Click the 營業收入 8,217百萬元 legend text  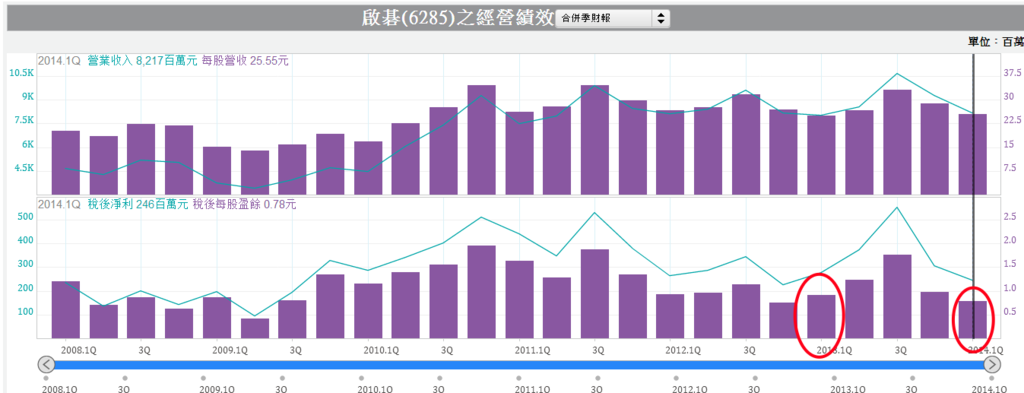[143, 61]
